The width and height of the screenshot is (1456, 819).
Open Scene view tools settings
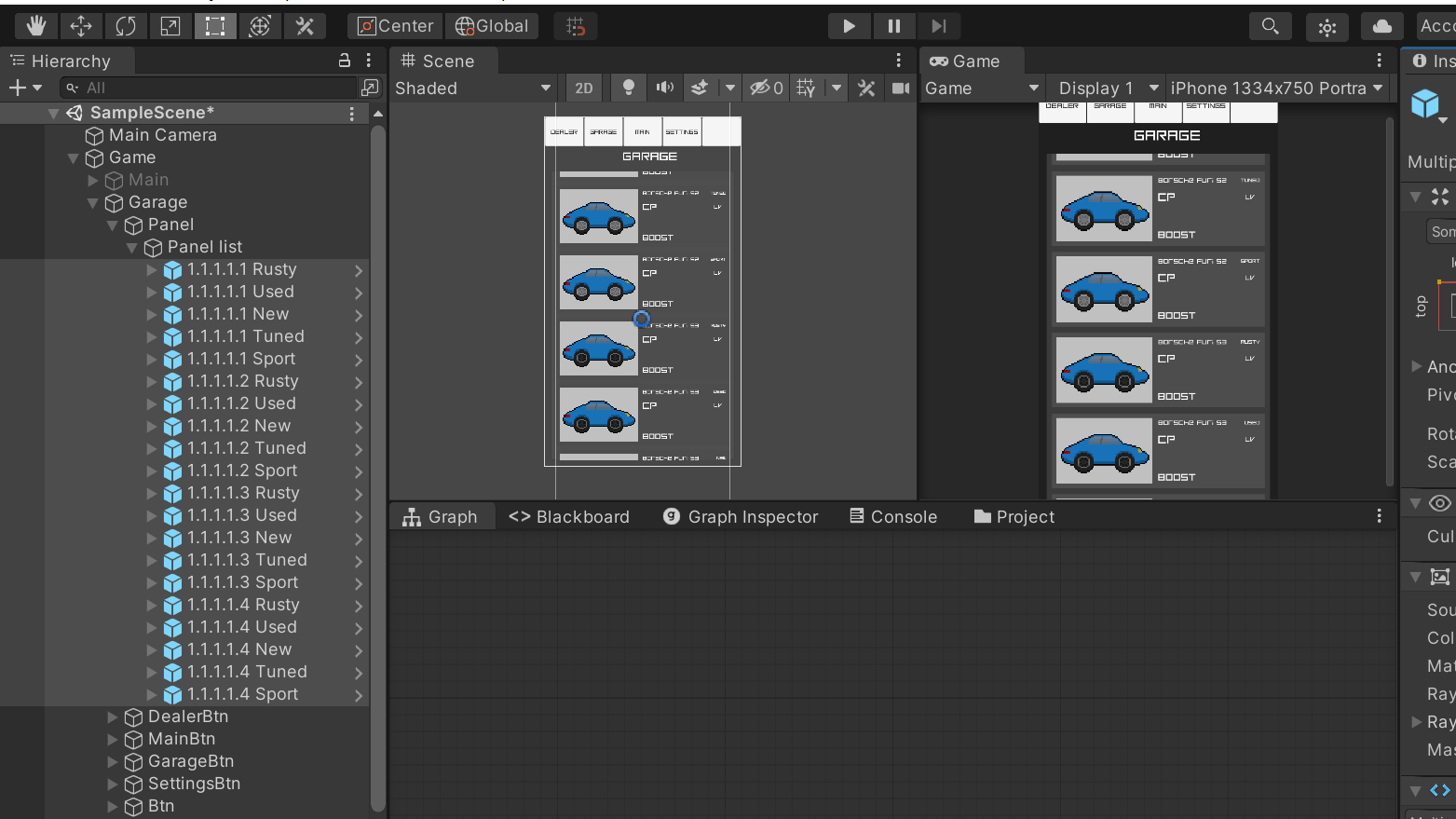click(866, 88)
